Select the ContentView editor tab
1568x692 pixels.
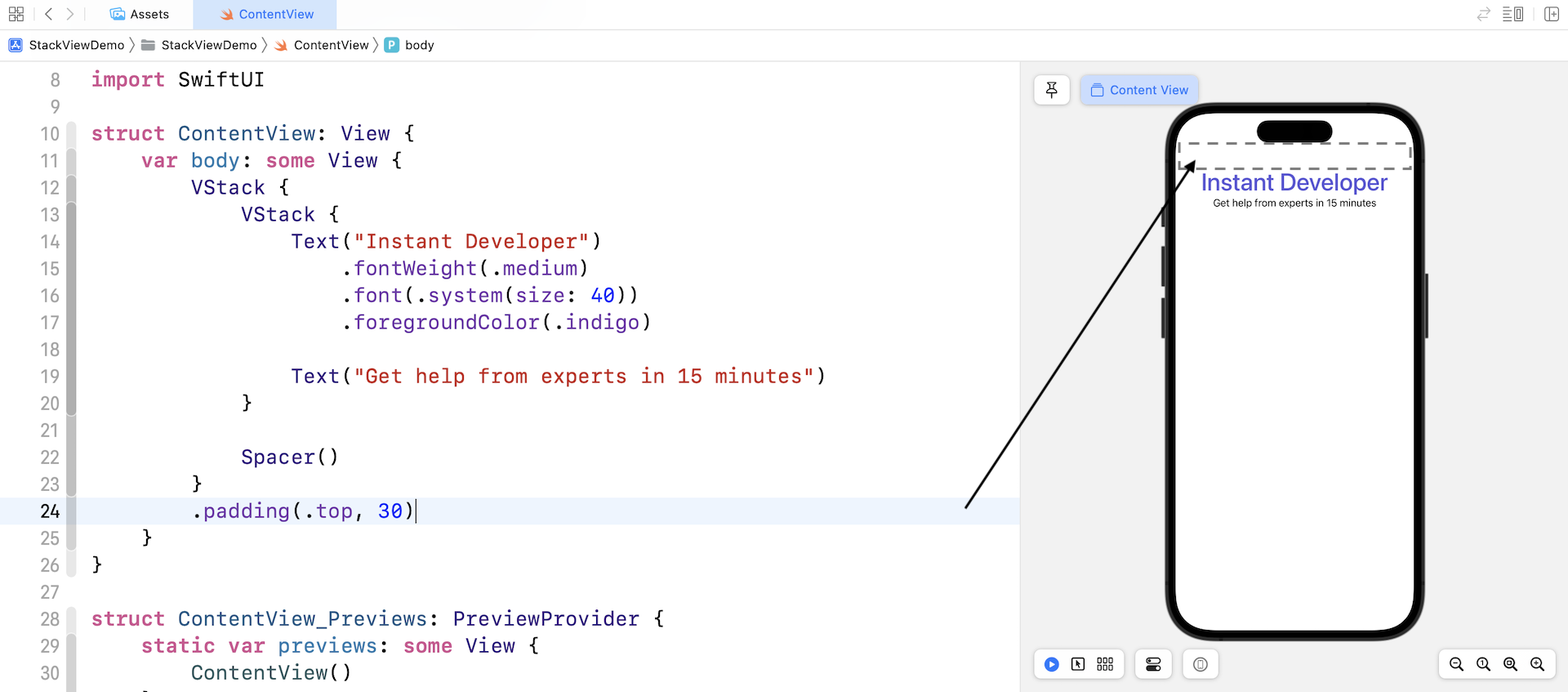[x=266, y=14]
